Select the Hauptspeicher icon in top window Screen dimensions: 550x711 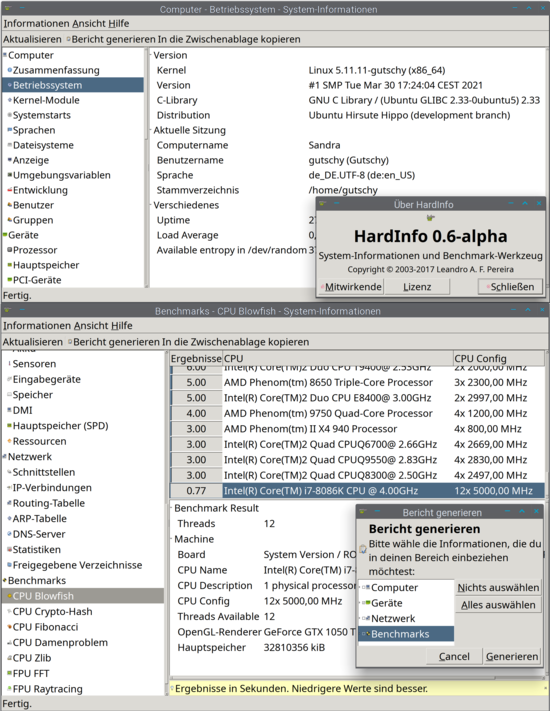tap(10, 264)
